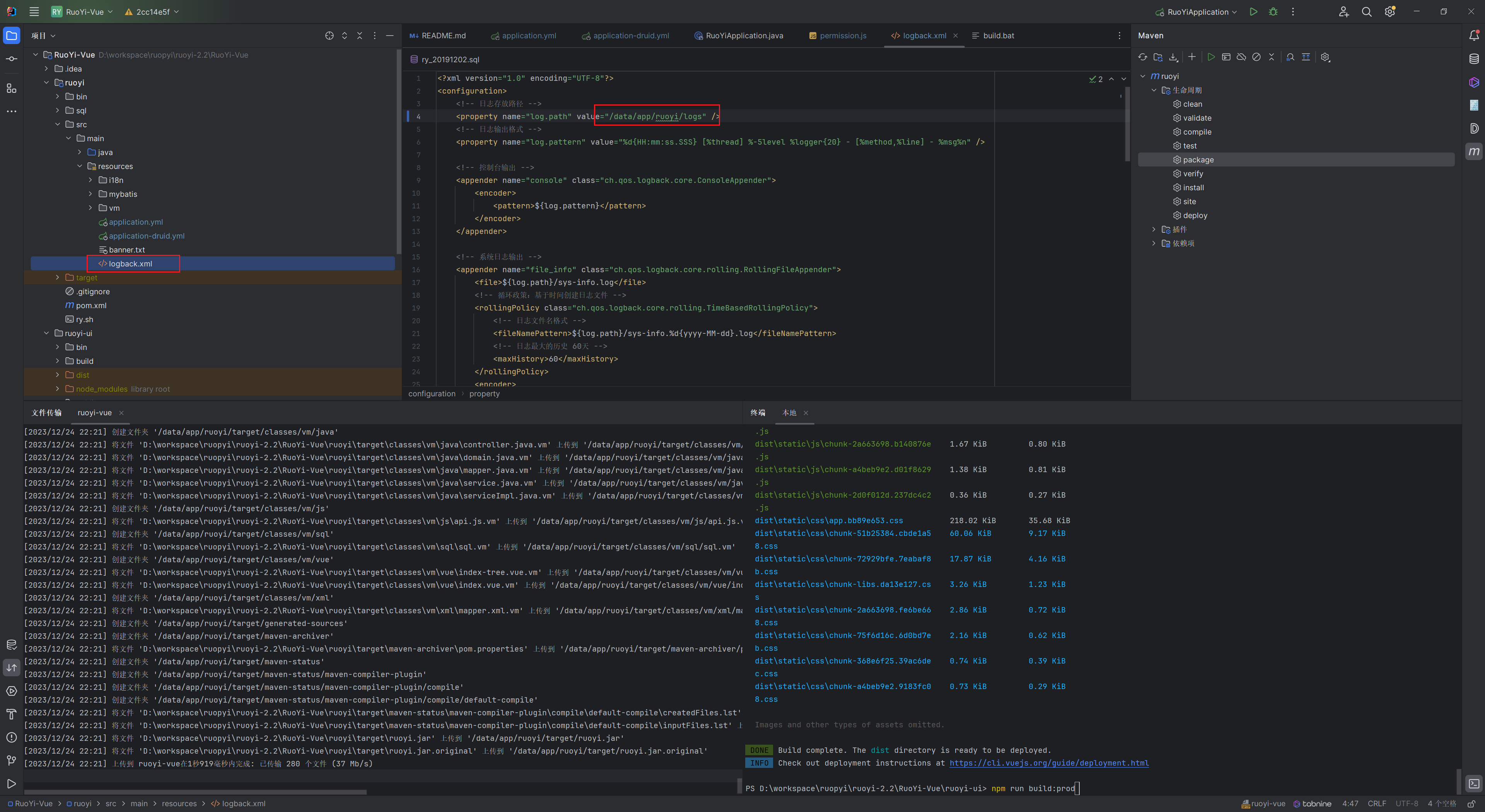Open File Transfer tool window icon
The height and width of the screenshot is (812, 1485).
pos(12,668)
